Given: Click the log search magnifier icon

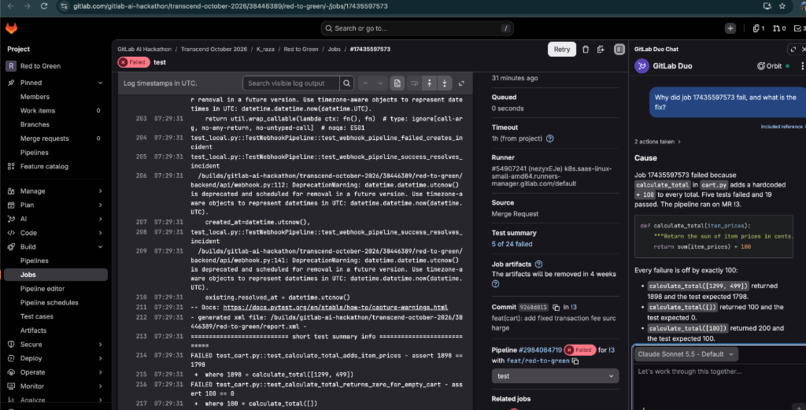Looking at the screenshot, I should pyautogui.click(x=347, y=83).
